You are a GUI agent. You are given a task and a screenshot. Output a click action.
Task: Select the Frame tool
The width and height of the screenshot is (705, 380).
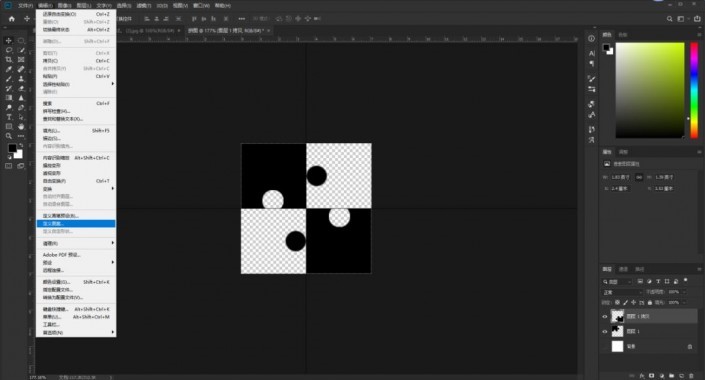21,59
